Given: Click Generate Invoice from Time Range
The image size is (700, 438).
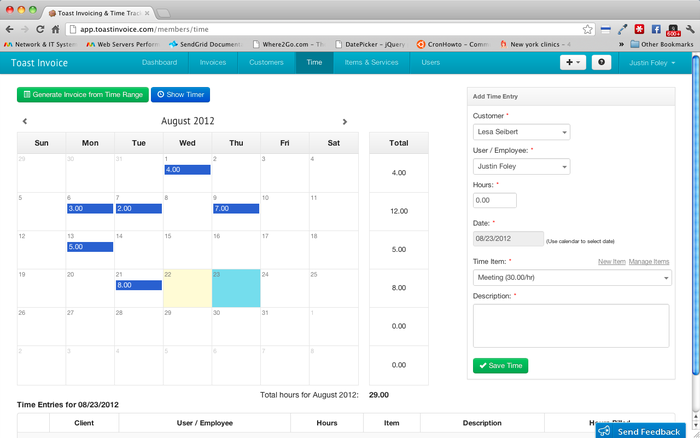Looking at the screenshot, I should click(82, 94).
